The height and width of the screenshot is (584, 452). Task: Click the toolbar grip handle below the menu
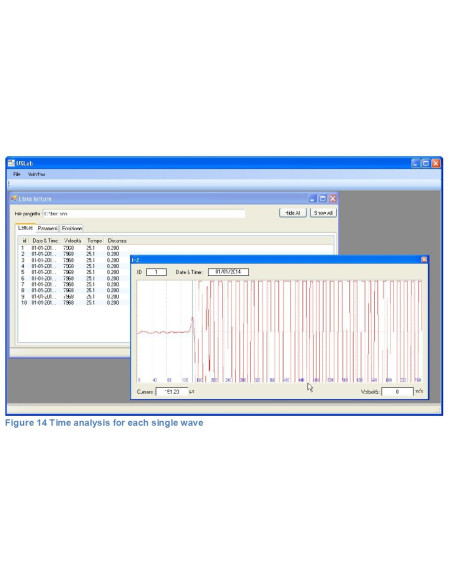(x=9, y=184)
